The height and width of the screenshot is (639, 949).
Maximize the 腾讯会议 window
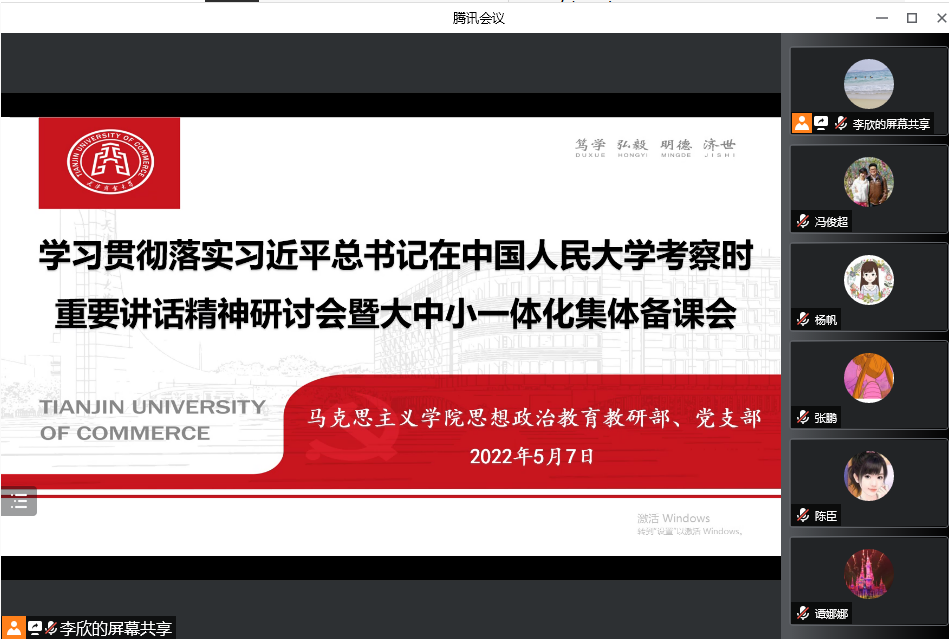tap(911, 18)
